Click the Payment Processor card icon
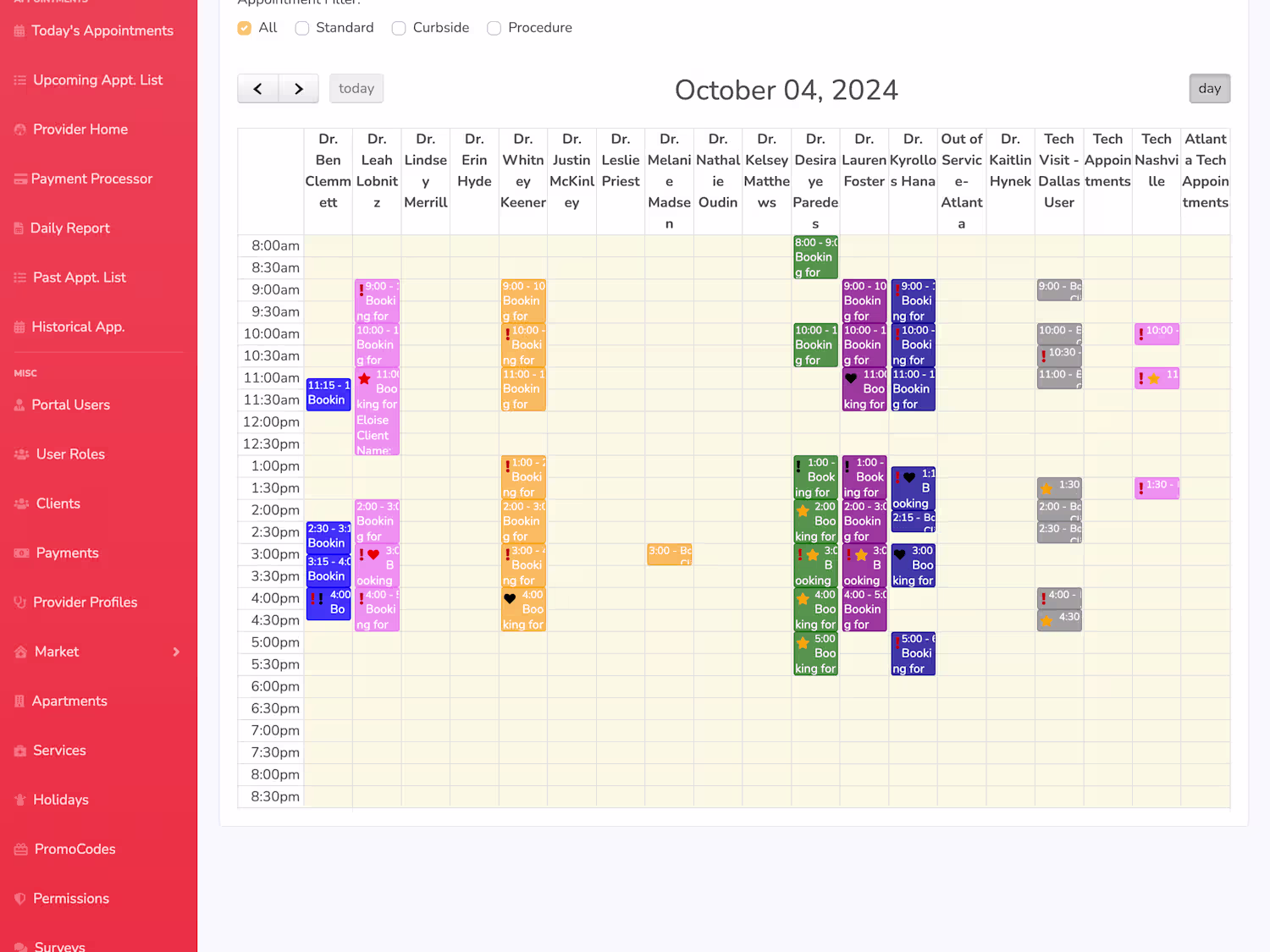Viewport: 1270px width, 952px height. tap(20, 179)
